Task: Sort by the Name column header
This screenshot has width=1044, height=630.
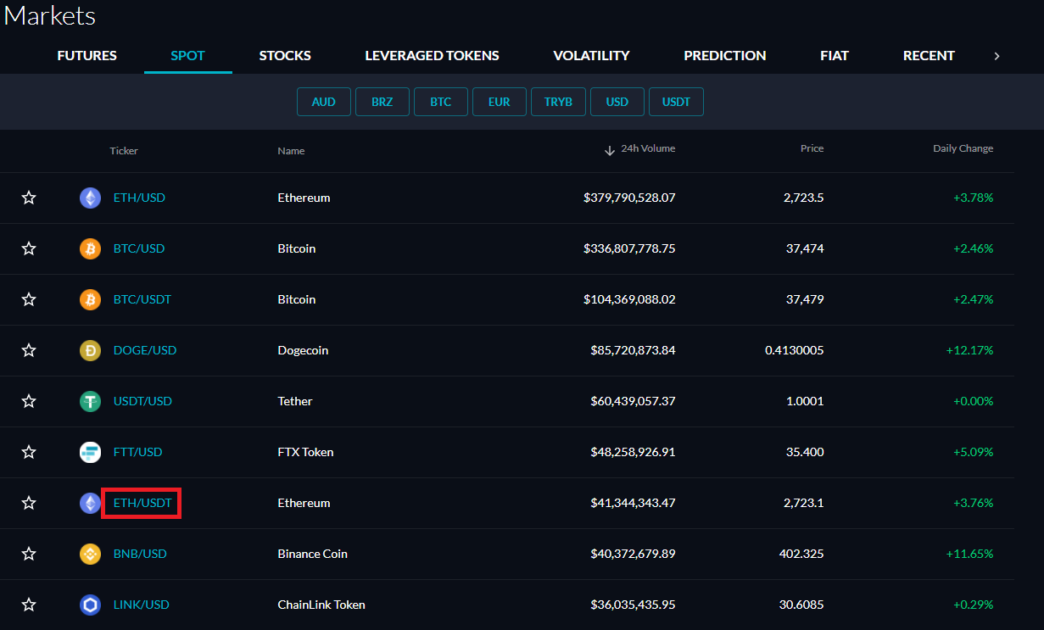Action: coord(291,151)
